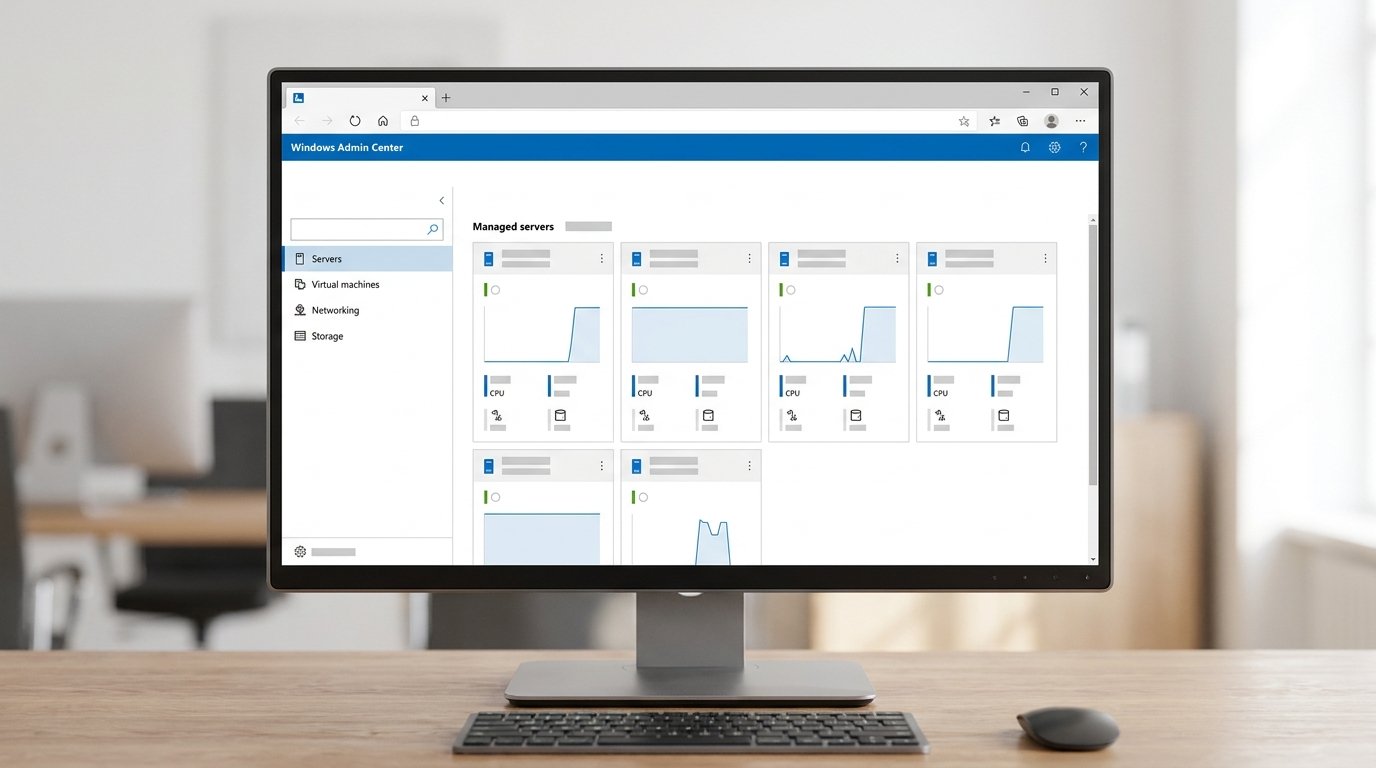The width and height of the screenshot is (1376, 768).
Task: Select the radio circle on the spiky-chart card
Action: (x=791, y=290)
